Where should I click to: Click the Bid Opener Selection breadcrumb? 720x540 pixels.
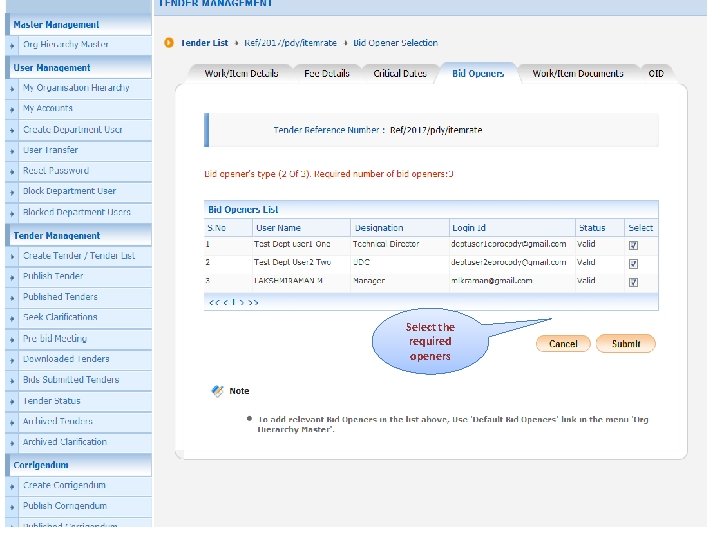395,43
